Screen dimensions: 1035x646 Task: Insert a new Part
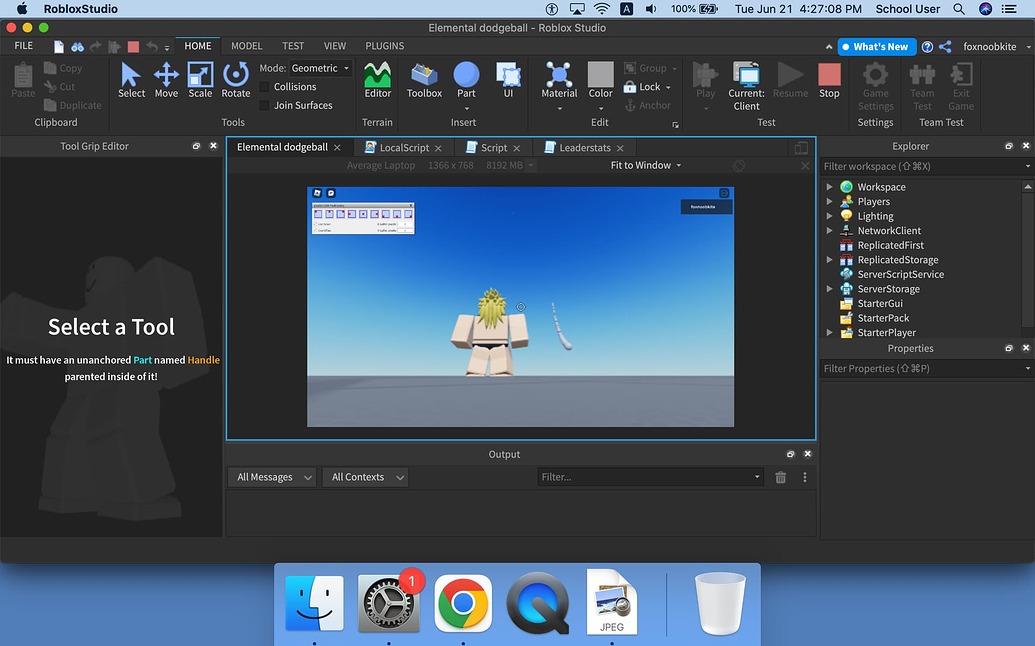pyautogui.click(x=466, y=80)
